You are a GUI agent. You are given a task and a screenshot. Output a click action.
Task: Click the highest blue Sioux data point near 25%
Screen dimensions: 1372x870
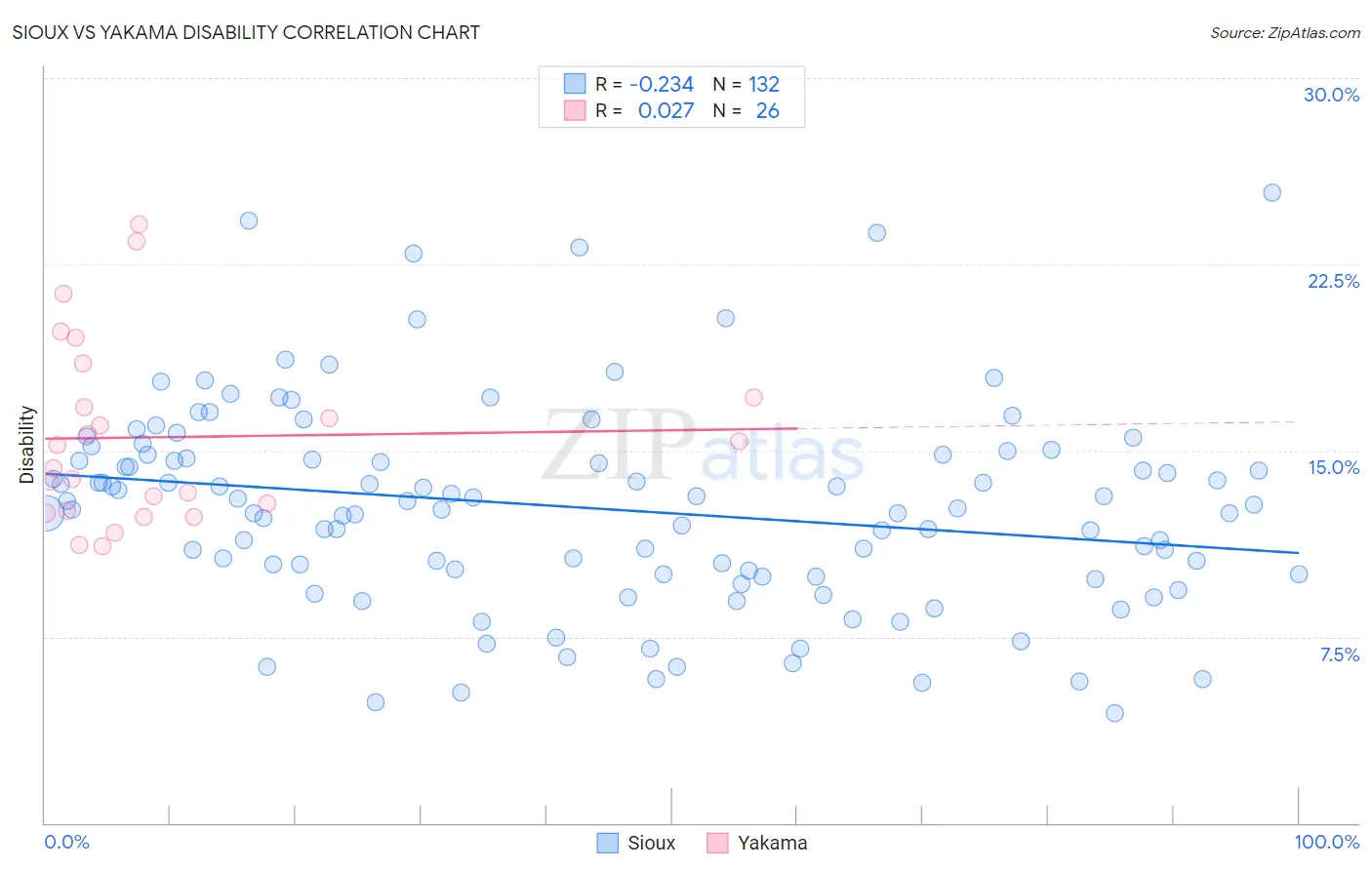(1272, 192)
